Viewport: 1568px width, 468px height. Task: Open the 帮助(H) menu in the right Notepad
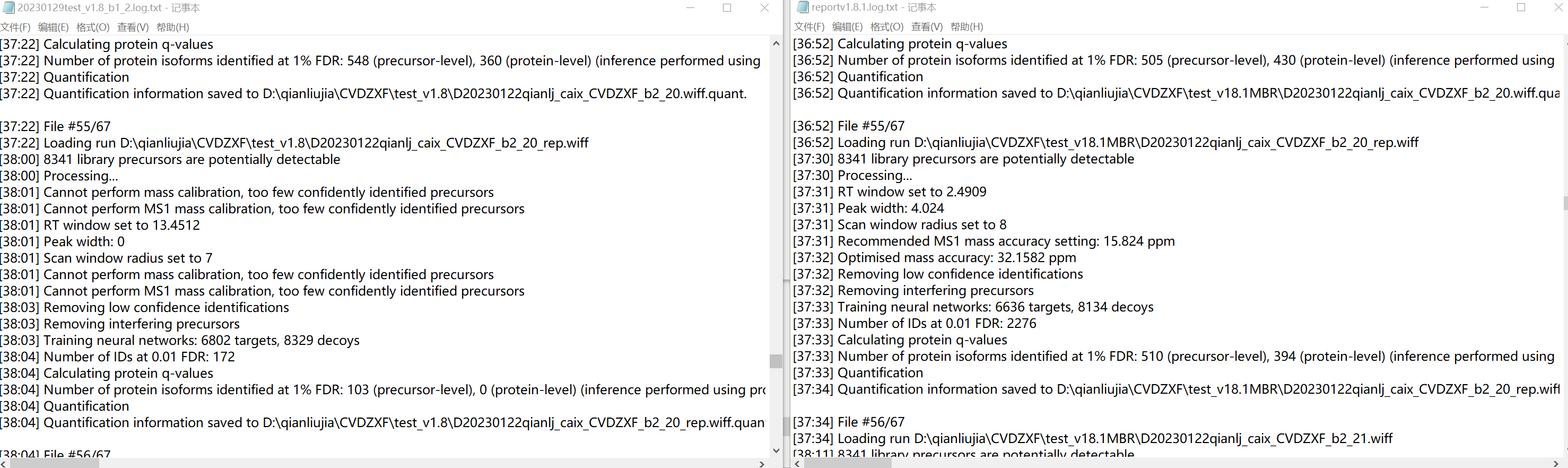coord(966,26)
